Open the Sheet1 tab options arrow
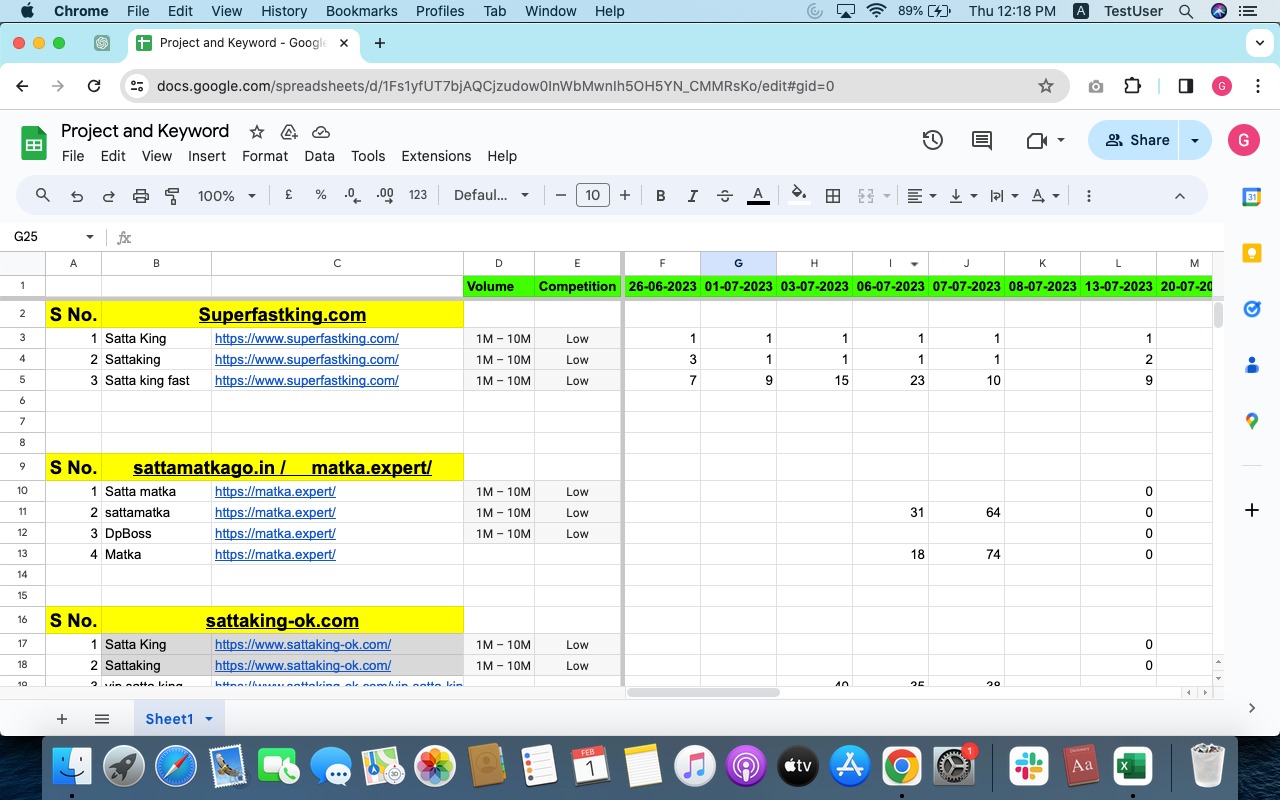The height and width of the screenshot is (800, 1280). 209,719
